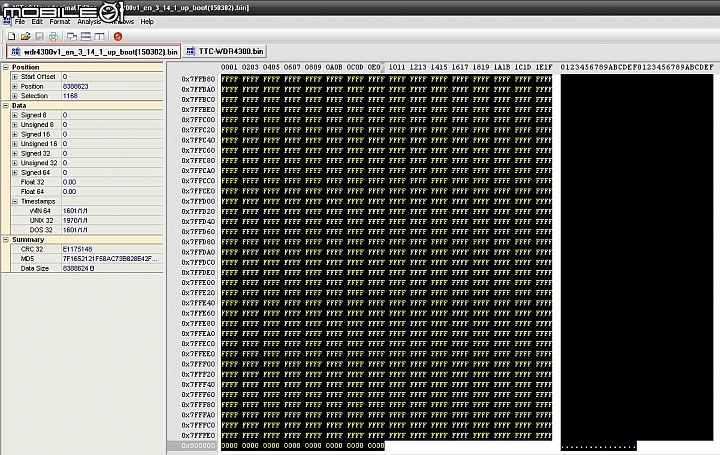Select row address 0x7FFF00
The image size is (720, 455).
click(x=198, y=364)
